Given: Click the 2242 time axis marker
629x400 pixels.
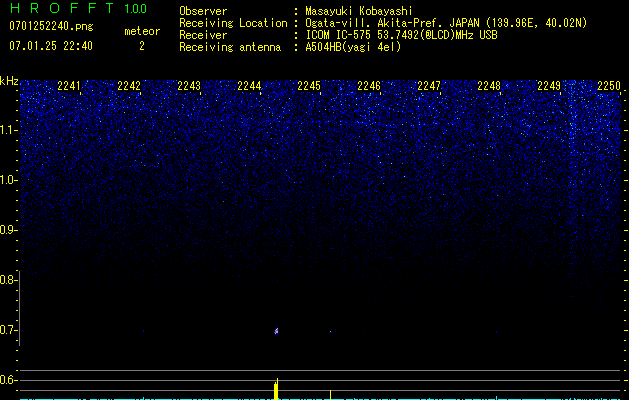Looking at the screenshot, I should point(129,86).
